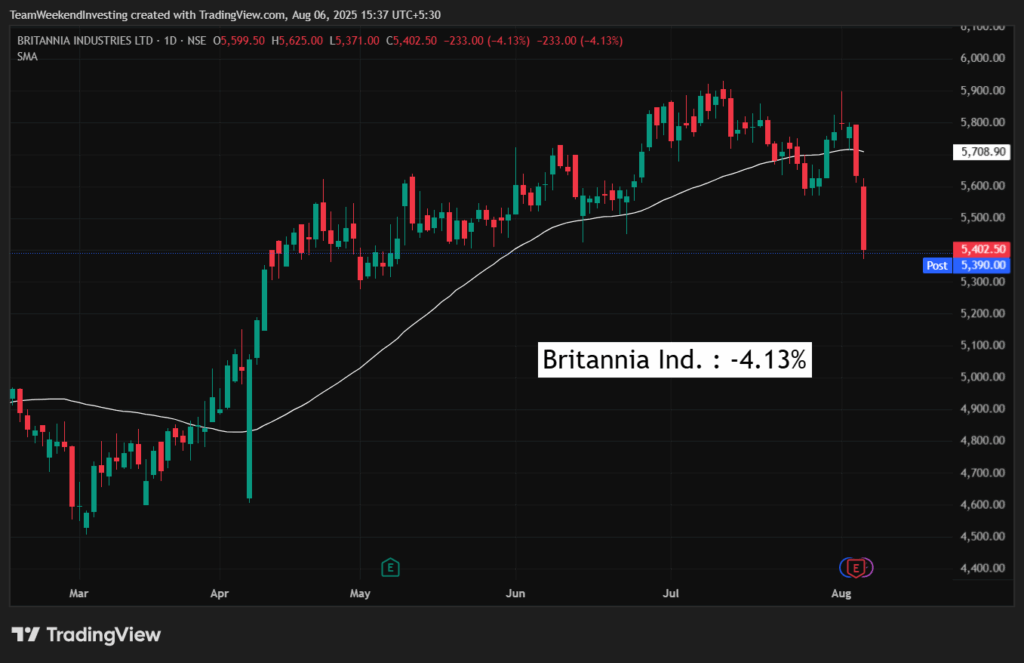Click the SMA indicator label

point(27,57)
